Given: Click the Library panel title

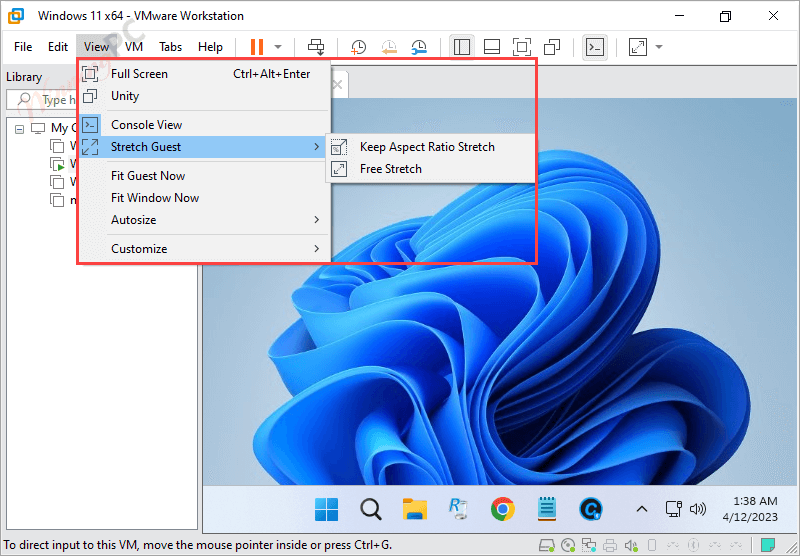Looking at the screenshot, I should click(24, 77).
